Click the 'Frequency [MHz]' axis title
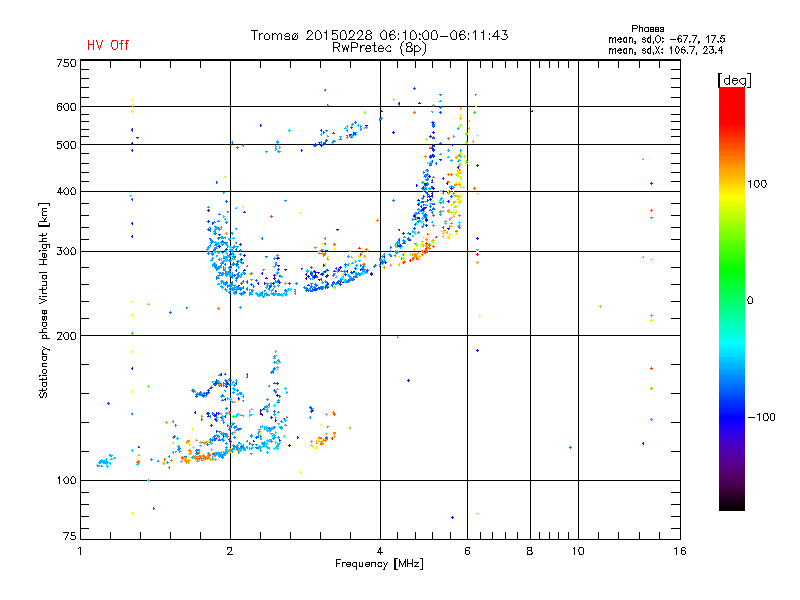 [x=379, y=564]
